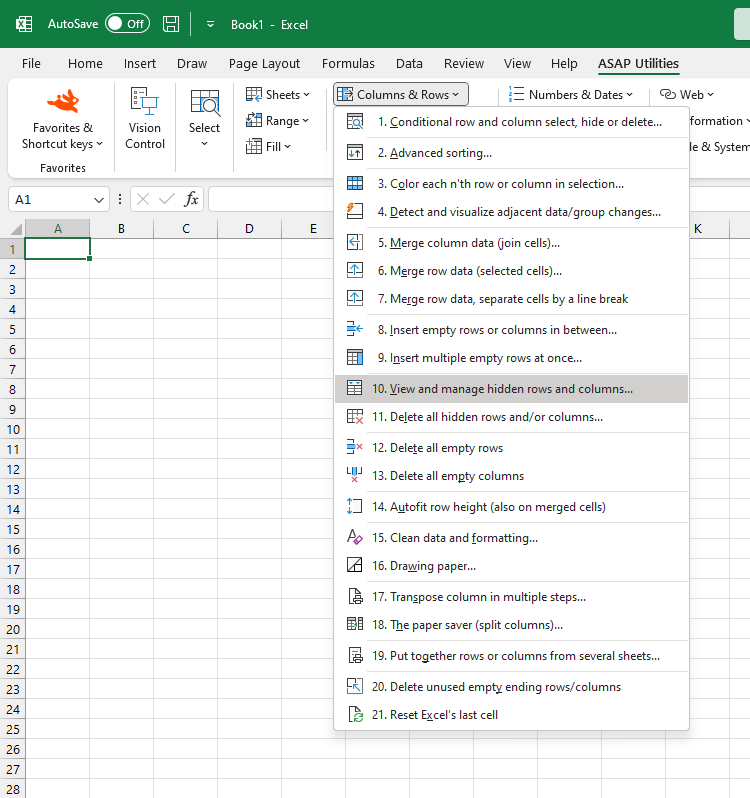Open the Name Box dropdown arrow
The image size is (750, 798).
click(99, 200)
